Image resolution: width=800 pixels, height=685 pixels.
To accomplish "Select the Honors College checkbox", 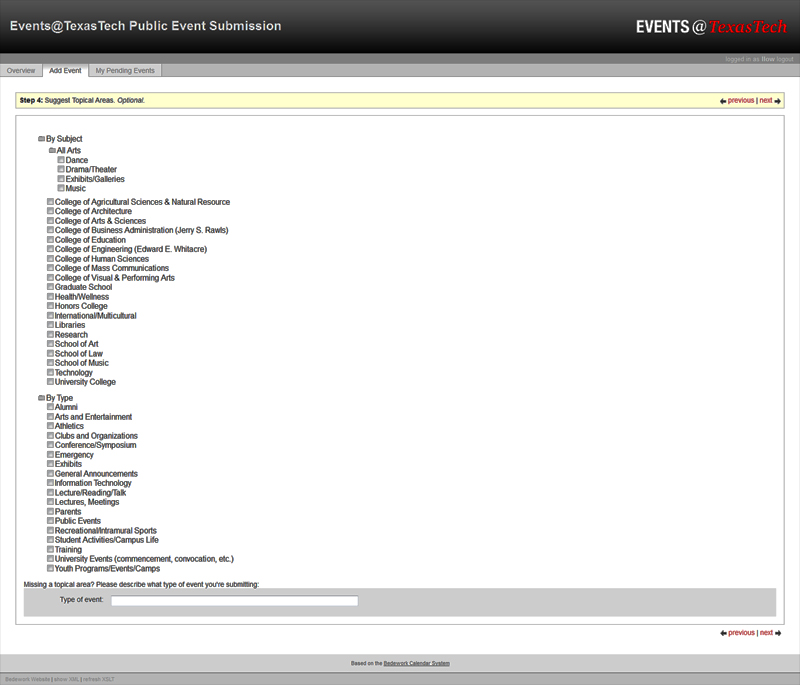I will (51, 306).
